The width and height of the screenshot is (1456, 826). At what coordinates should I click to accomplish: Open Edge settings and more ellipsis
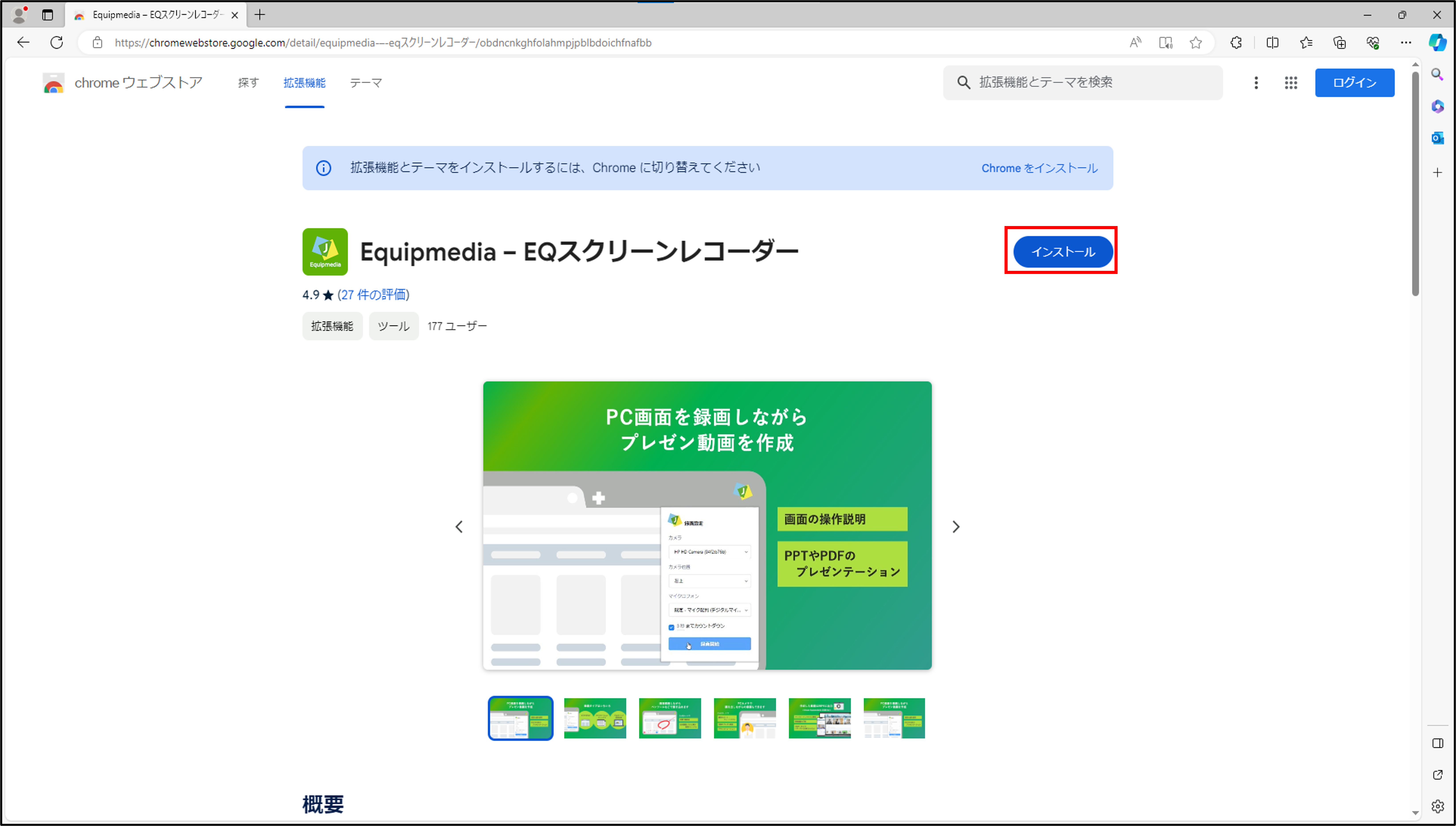pos(1406,43)
